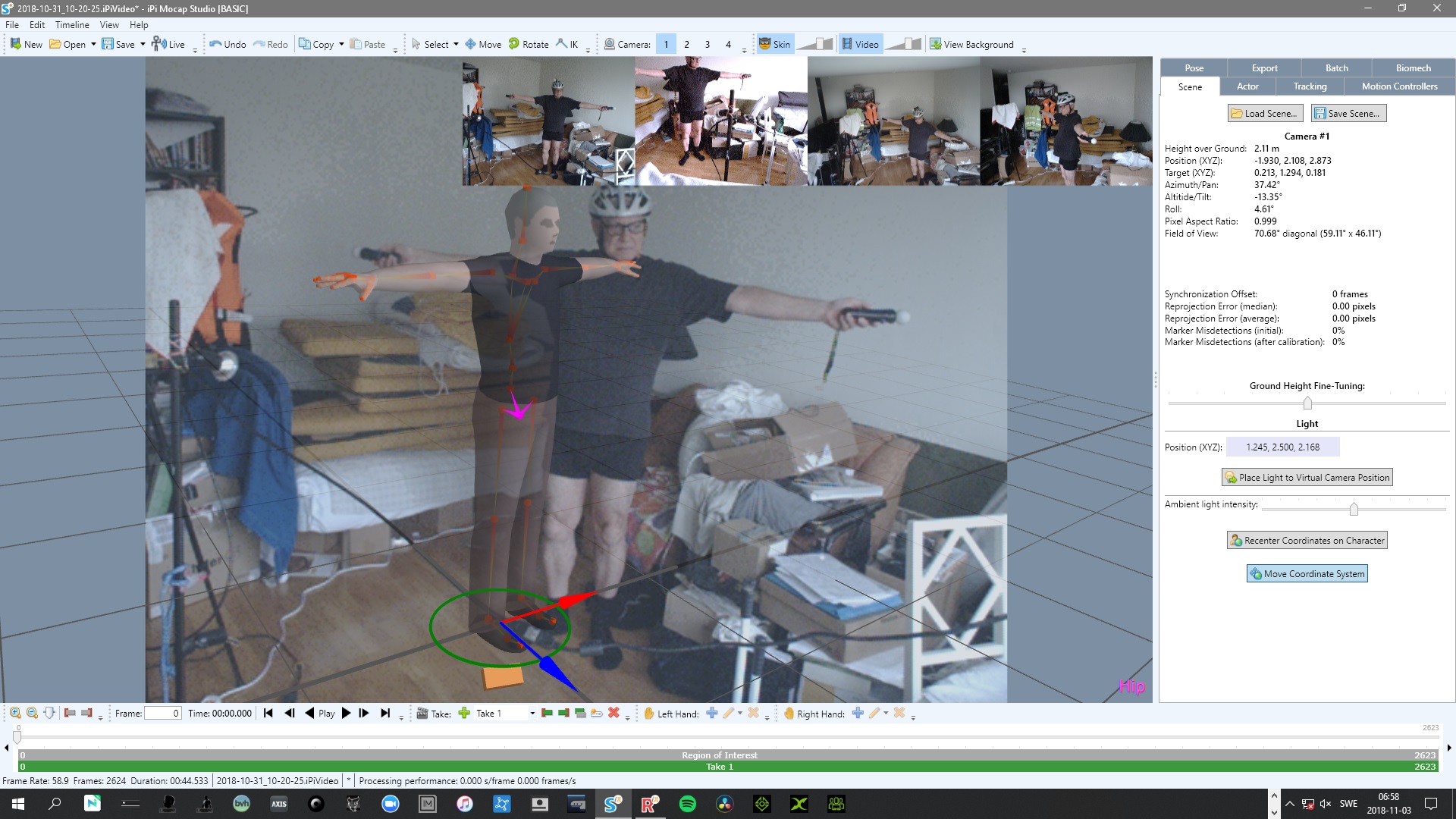Switch to the Tracking tab
The image size is (1456, 819).
1310,86
